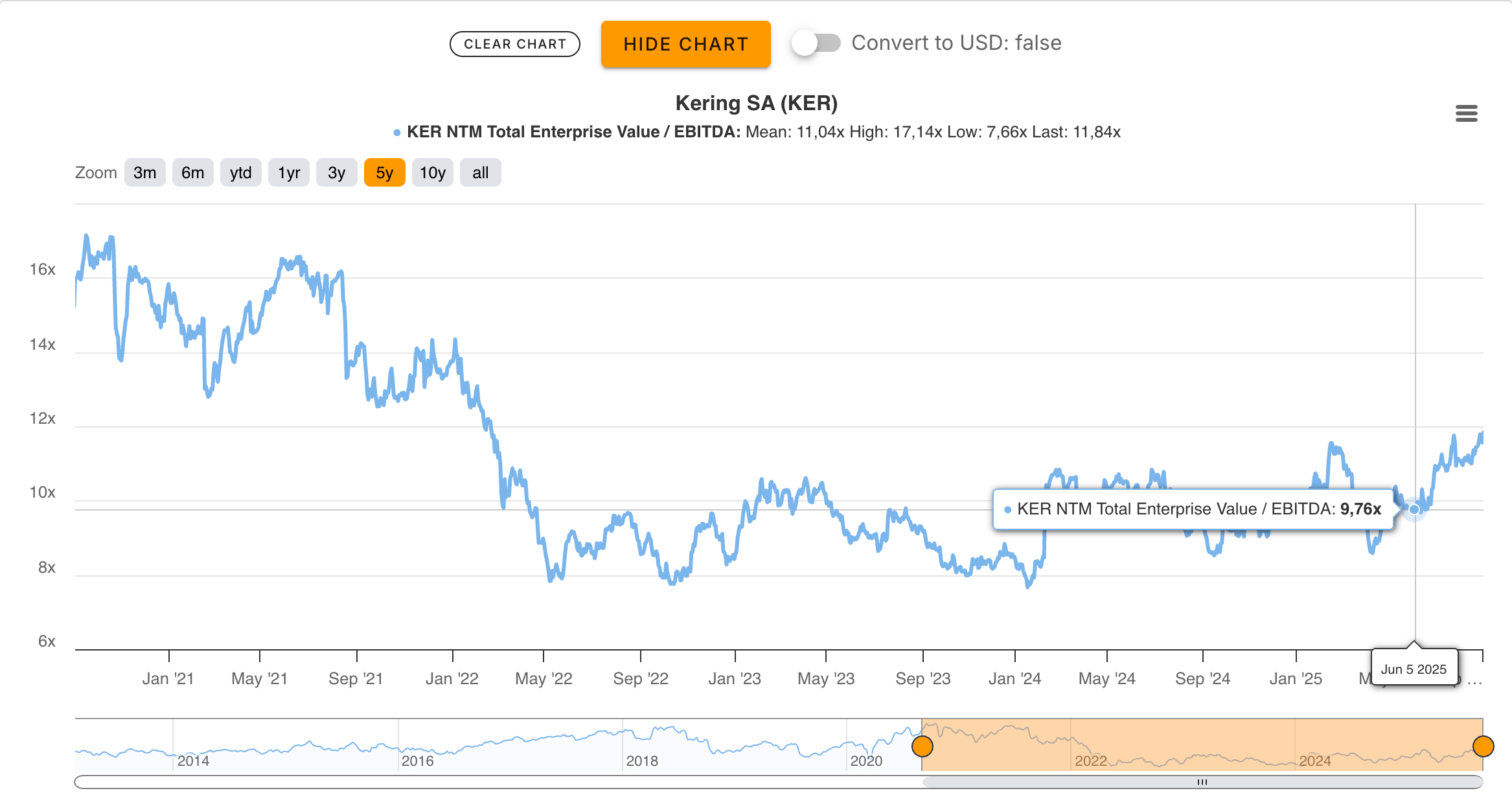
Task: Select the active 5y zoom button
Action: point(384,173)
